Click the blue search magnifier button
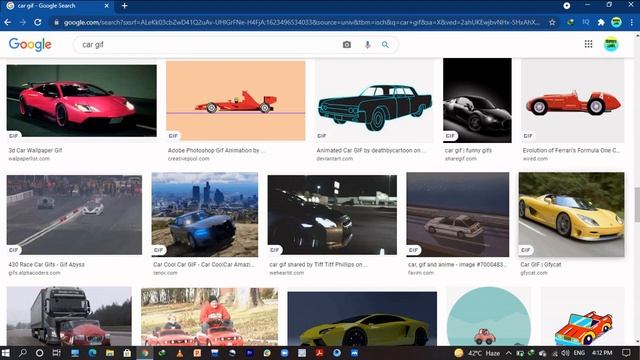The height and width of the screenshot is (360, 640). [385, 44]
